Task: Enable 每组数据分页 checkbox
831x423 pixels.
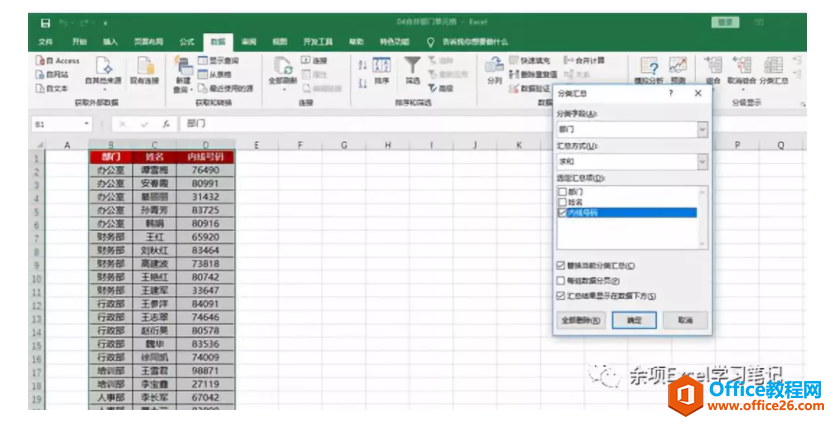Action: coord(560,281)
